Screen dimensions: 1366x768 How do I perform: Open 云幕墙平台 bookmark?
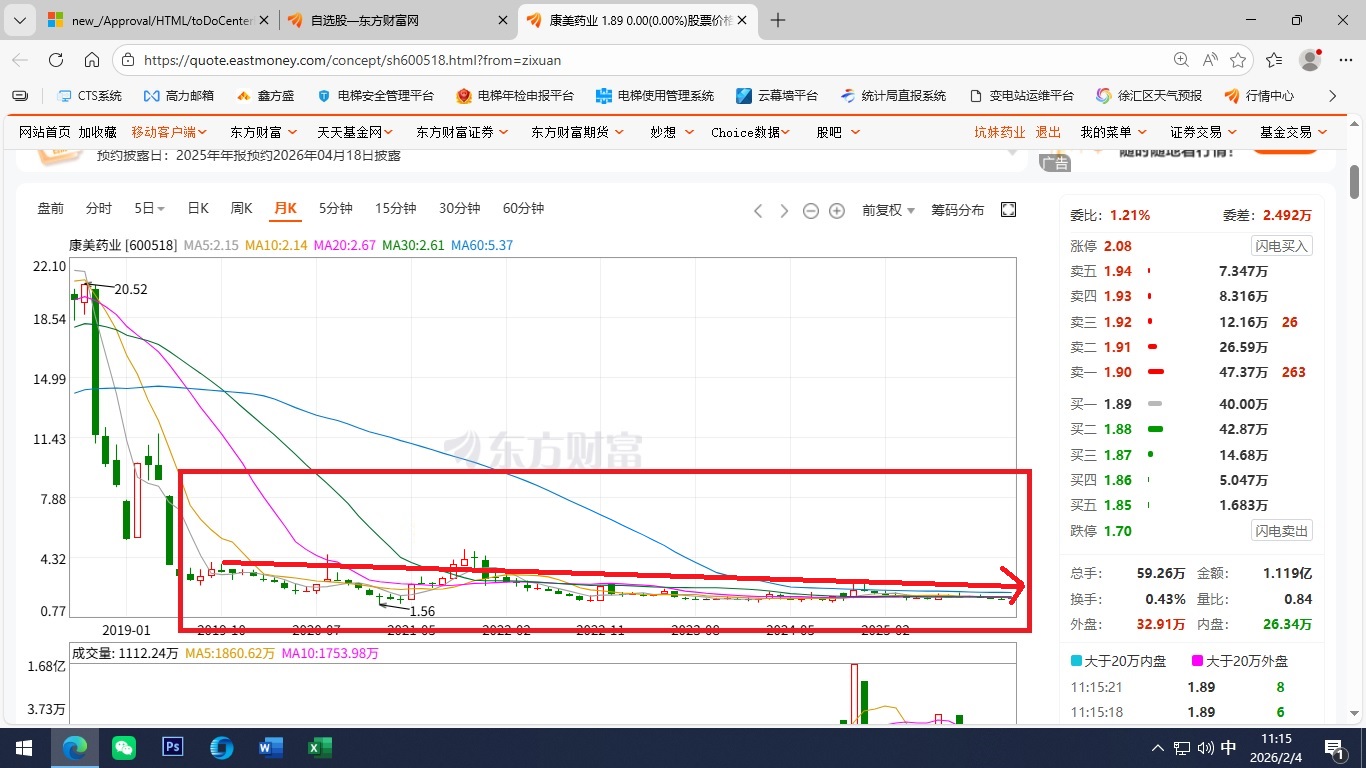[777, 96]
